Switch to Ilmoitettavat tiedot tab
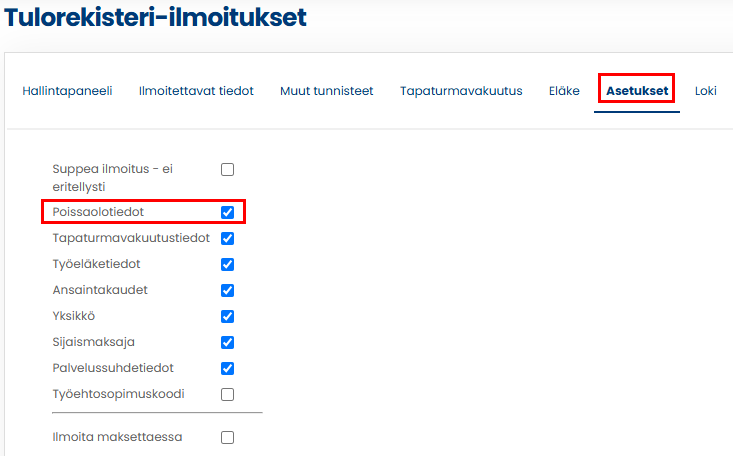This screenshot has width=733, height=456. (x=196, y=91)
